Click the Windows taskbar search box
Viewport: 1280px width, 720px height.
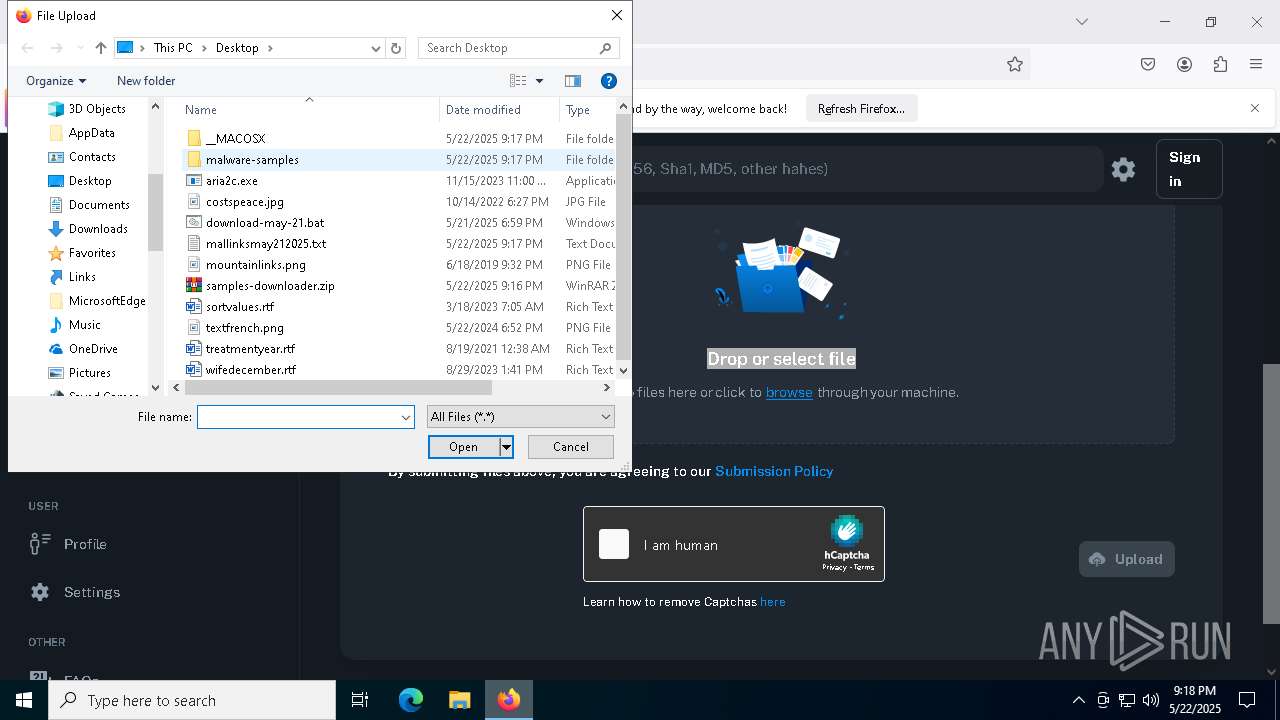[x=192, y=700]
